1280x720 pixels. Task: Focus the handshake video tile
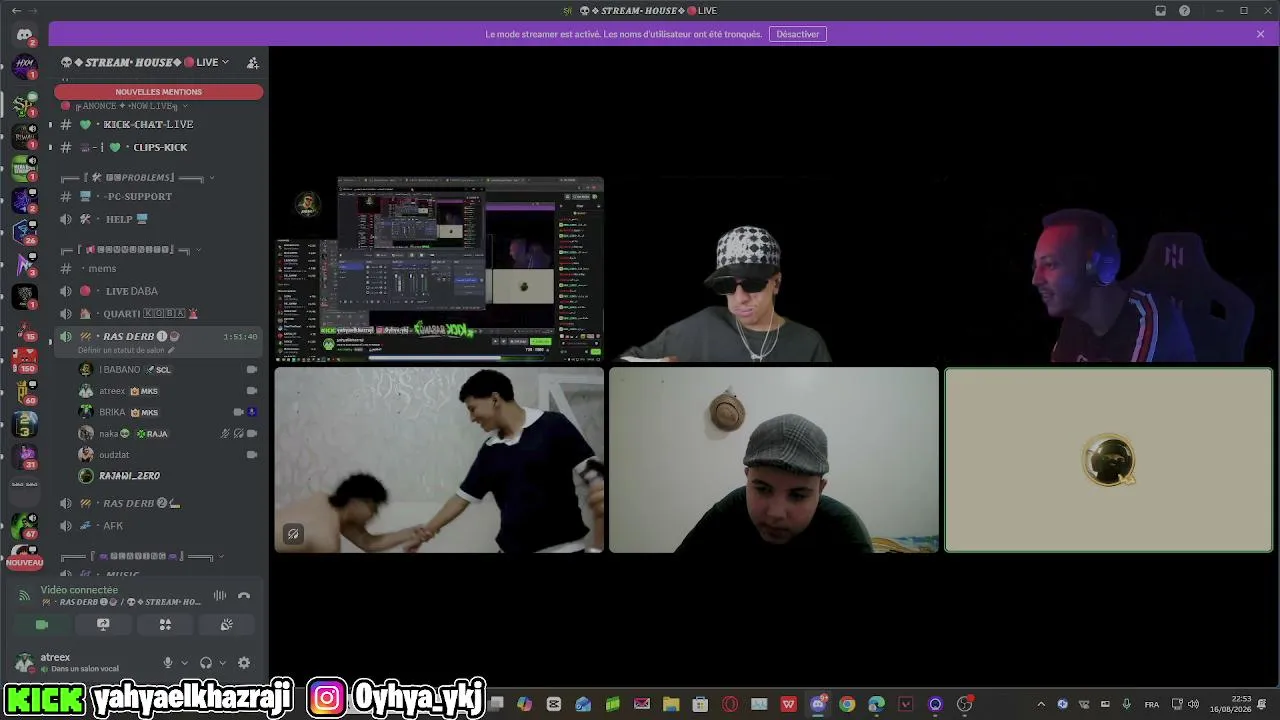(x=440, y=460)
